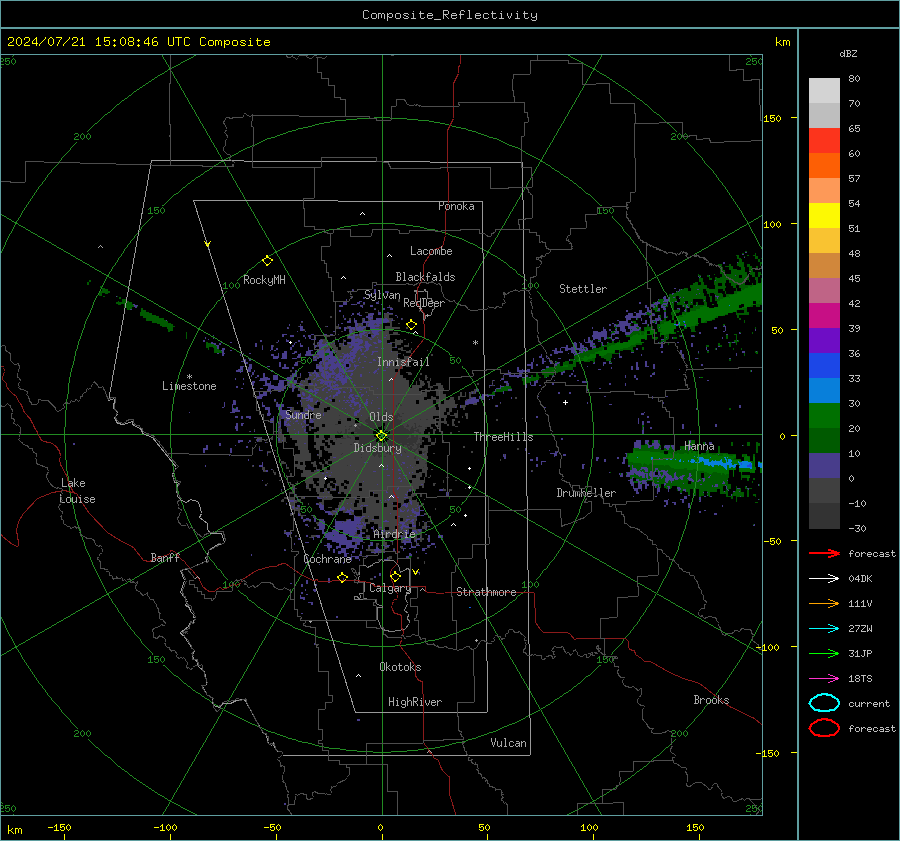This screenshot has width=900, height=841.
Task: Click the Sundre label
Action: coord(303,415)
